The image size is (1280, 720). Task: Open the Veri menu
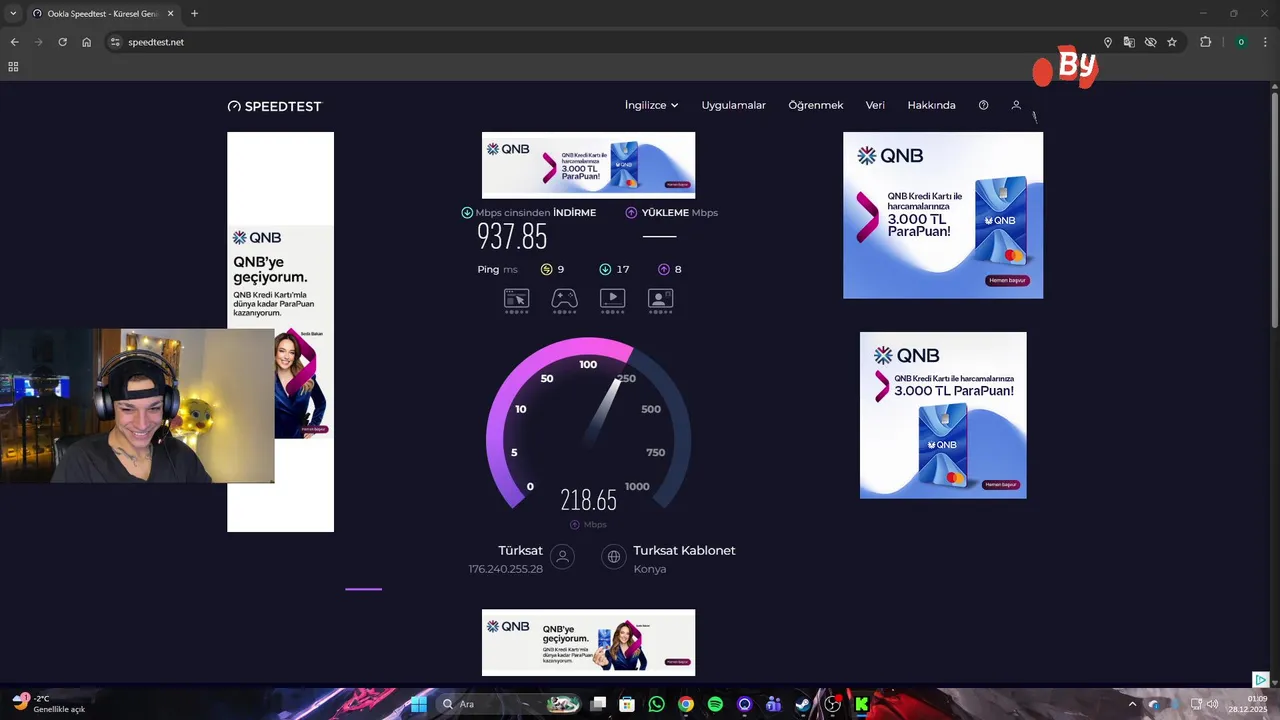point(875,105)
